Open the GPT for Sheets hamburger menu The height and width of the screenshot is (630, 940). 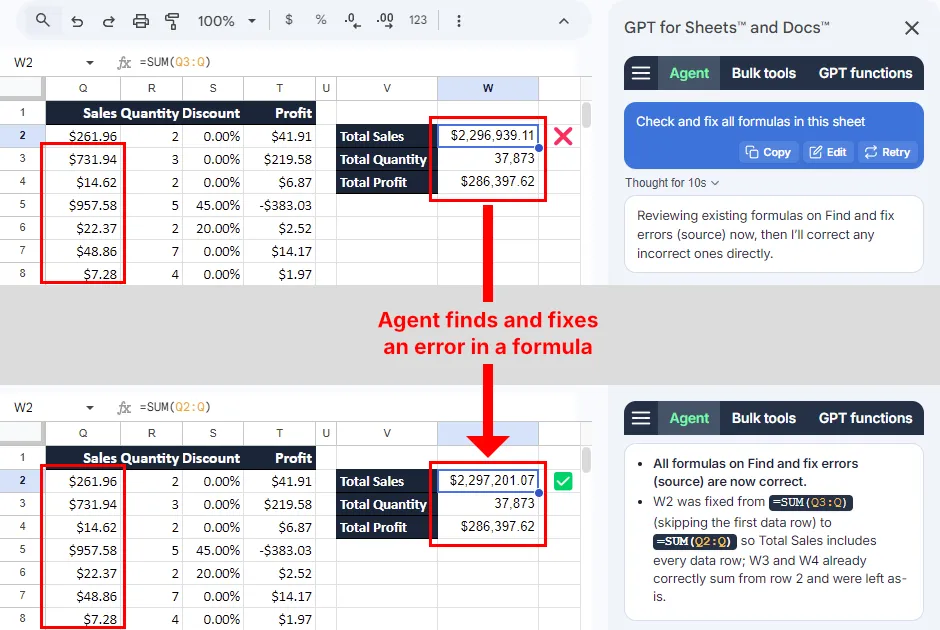[x=640, y=72]
